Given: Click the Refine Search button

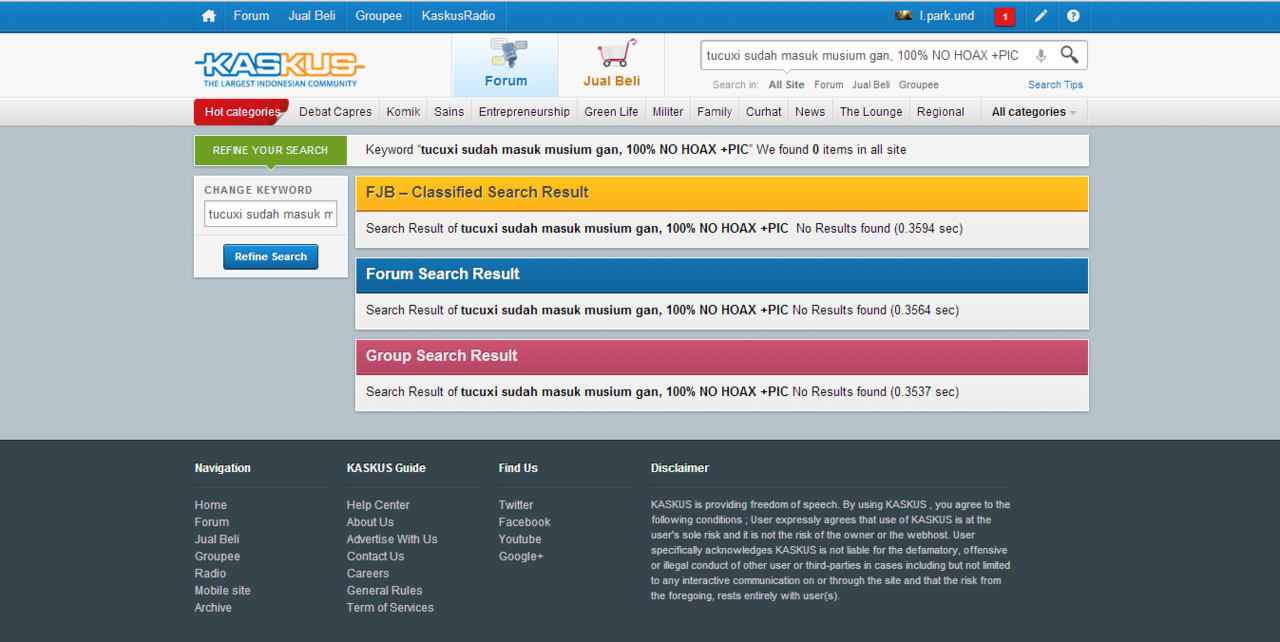Looking at the screenshot, I should [271, 257].
